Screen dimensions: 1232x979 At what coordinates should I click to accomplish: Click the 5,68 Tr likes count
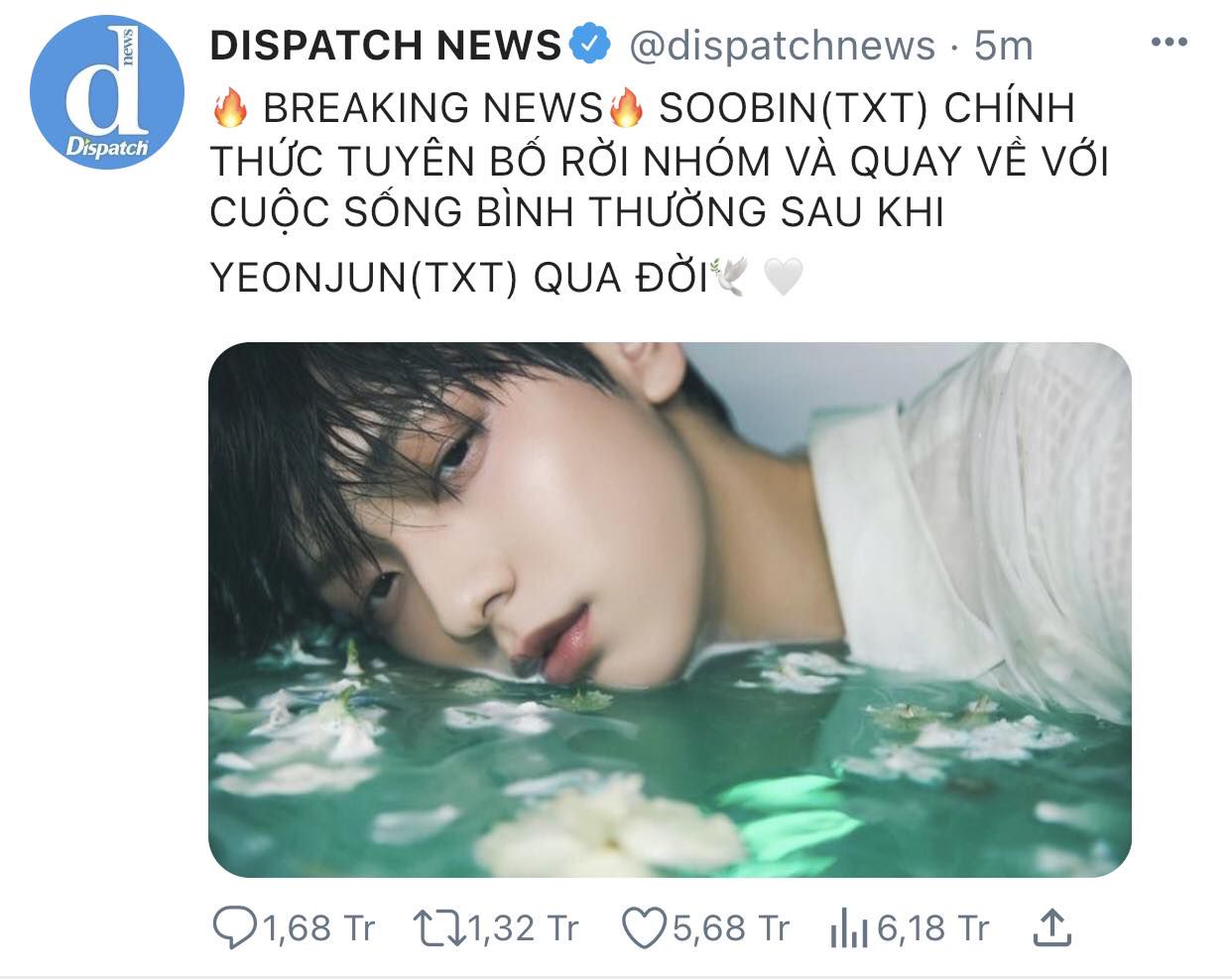click(x=729, y=928)
